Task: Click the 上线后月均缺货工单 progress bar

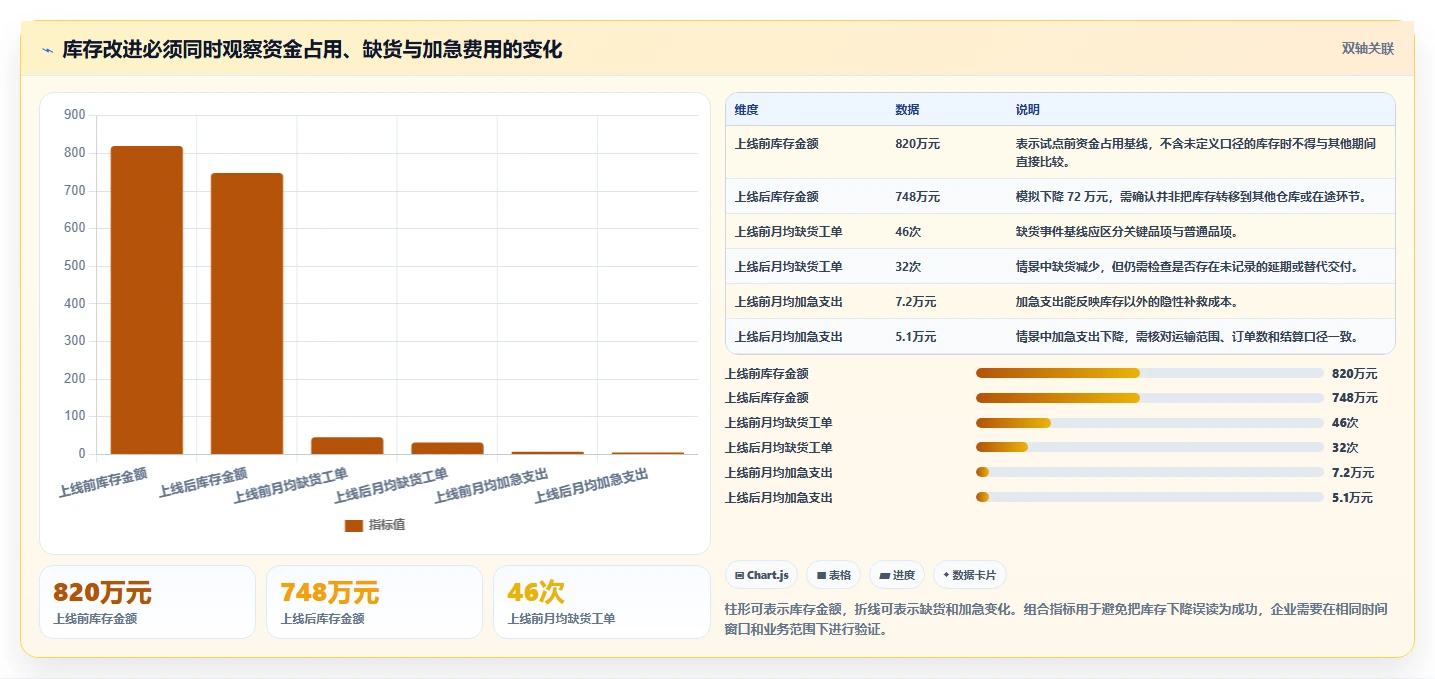Action: click(x=1150, y=447)
